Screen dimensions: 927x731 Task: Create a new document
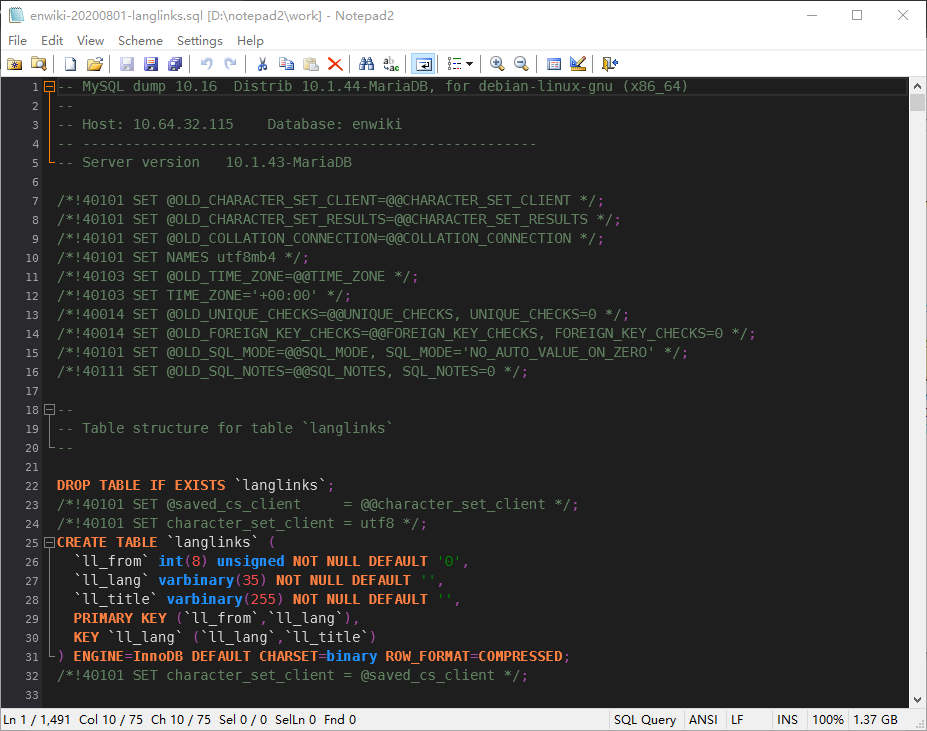(70, 63)
